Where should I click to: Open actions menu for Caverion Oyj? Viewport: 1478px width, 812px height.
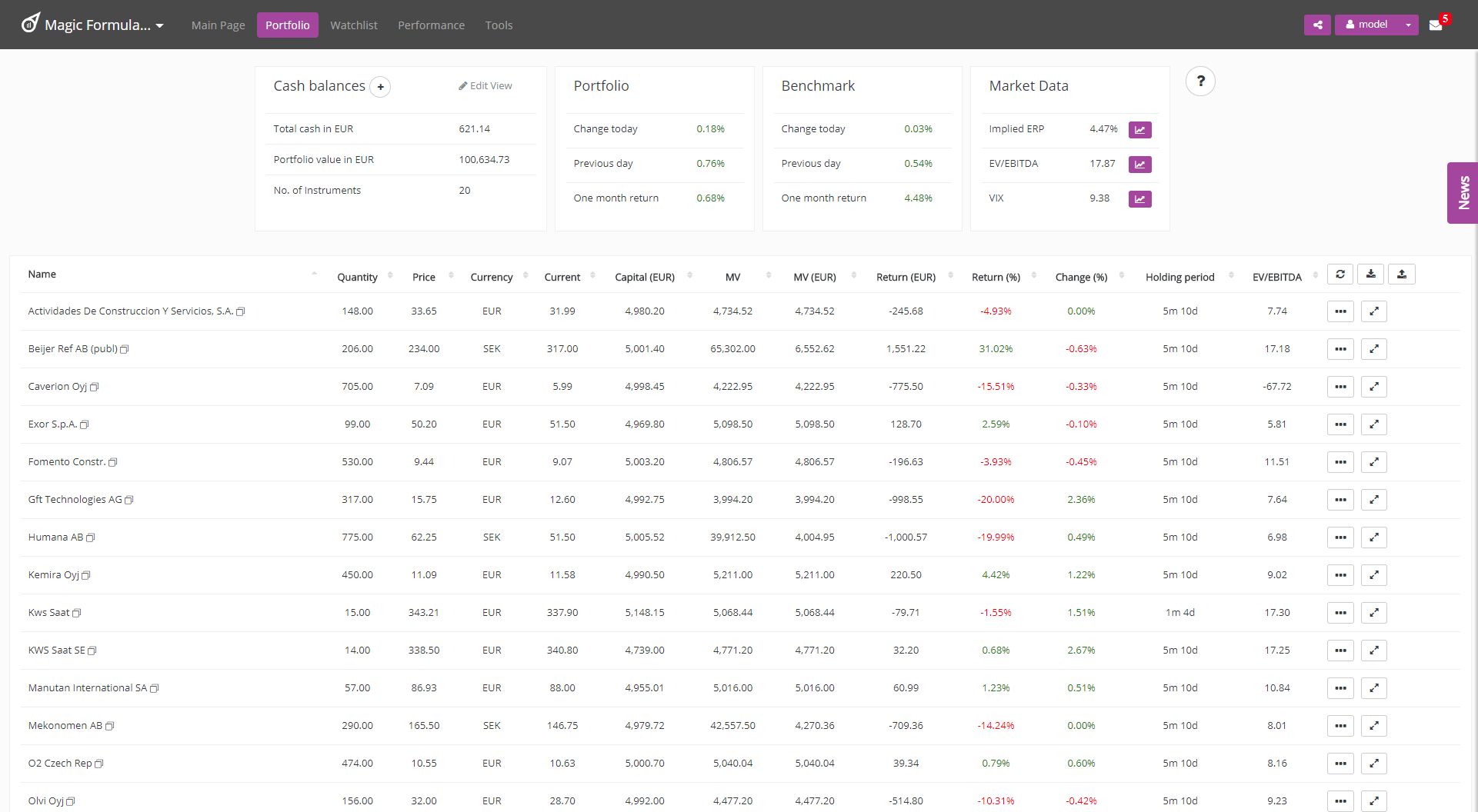click(1340, 386)
